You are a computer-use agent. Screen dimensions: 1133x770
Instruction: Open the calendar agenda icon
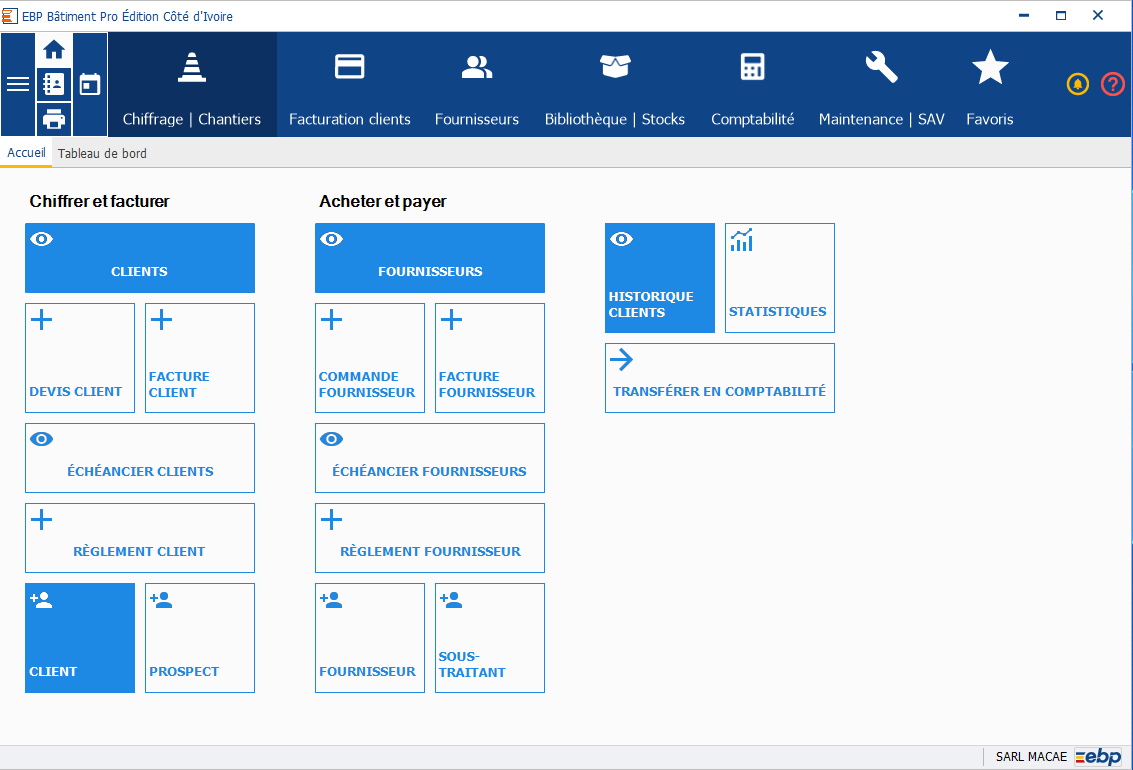click(x=90, y=85)
